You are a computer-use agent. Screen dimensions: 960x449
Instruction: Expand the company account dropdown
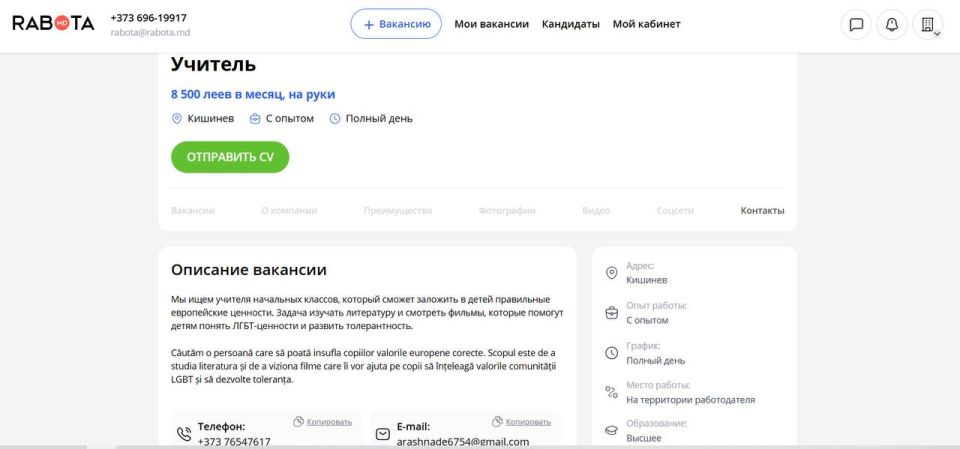click(x=928, y=25)
